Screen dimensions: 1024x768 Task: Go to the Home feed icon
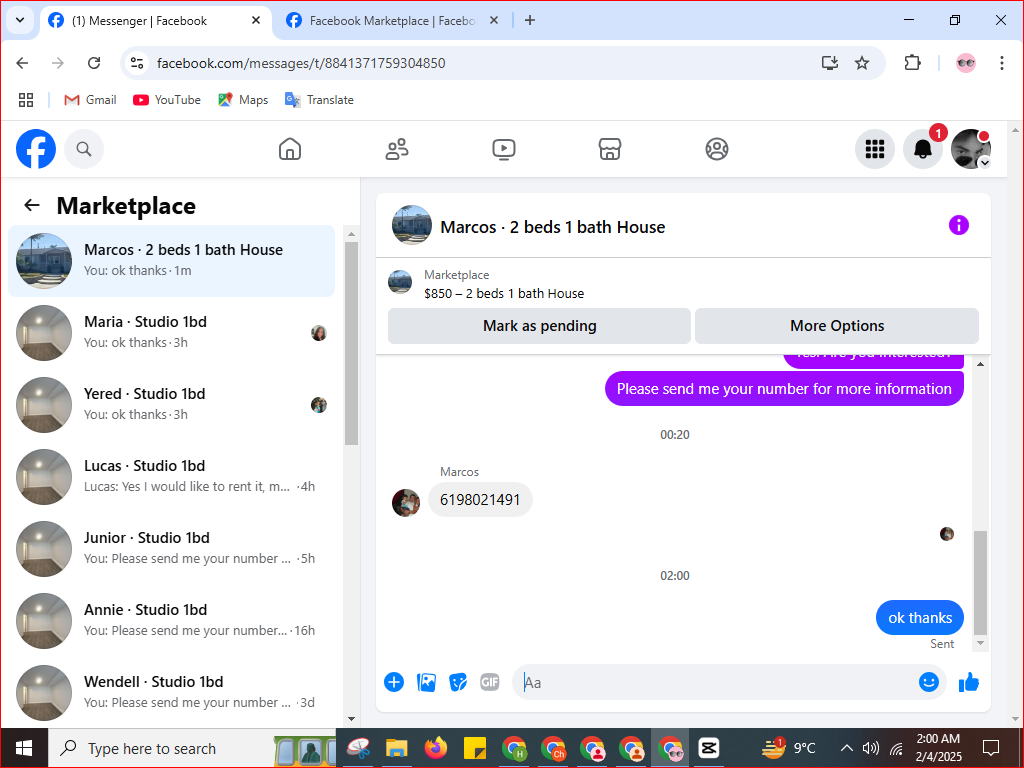tap(290, 149)
